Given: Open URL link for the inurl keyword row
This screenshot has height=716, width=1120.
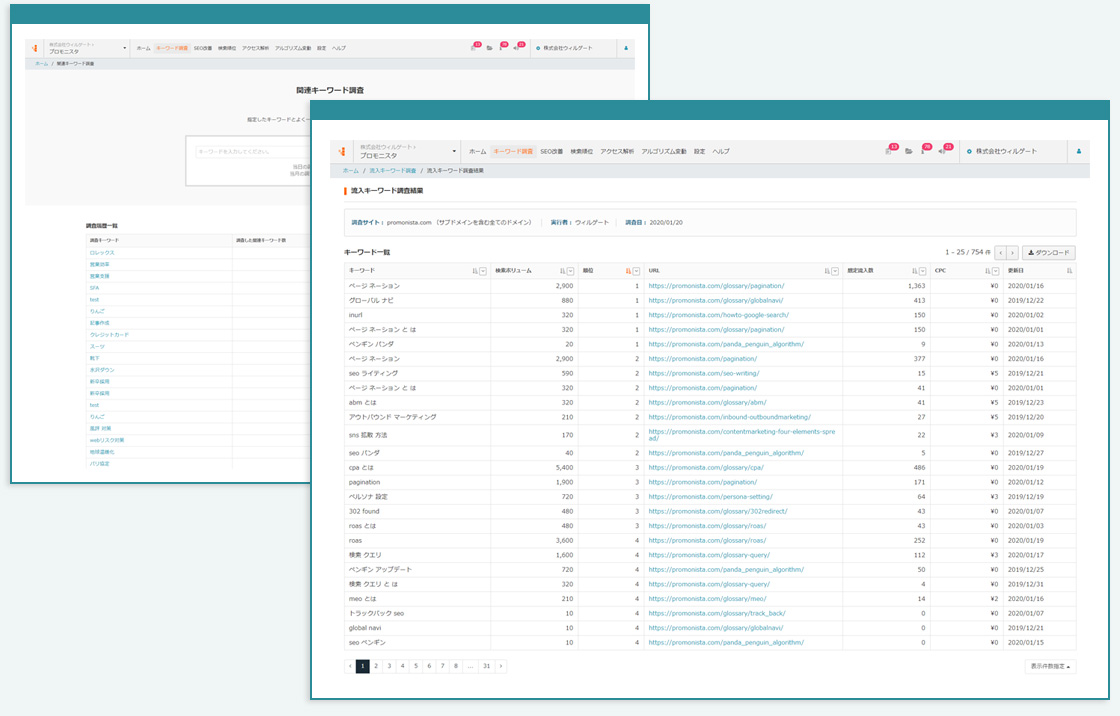Looking at the screenshot, I should click(x=719, y=315).
